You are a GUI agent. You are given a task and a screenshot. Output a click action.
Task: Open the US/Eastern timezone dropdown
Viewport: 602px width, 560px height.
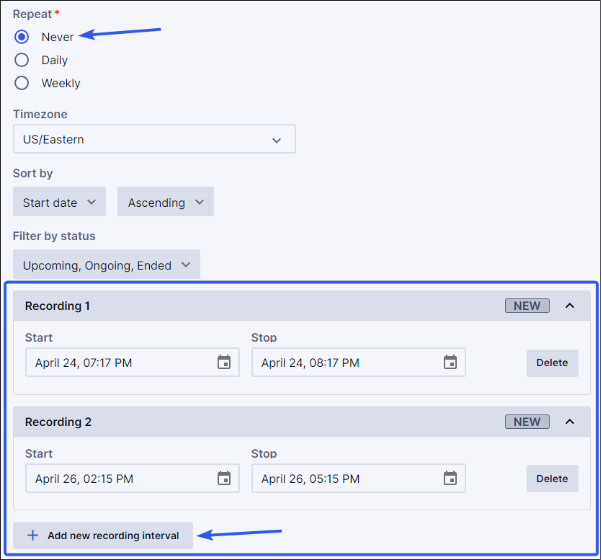coord(154,140)
